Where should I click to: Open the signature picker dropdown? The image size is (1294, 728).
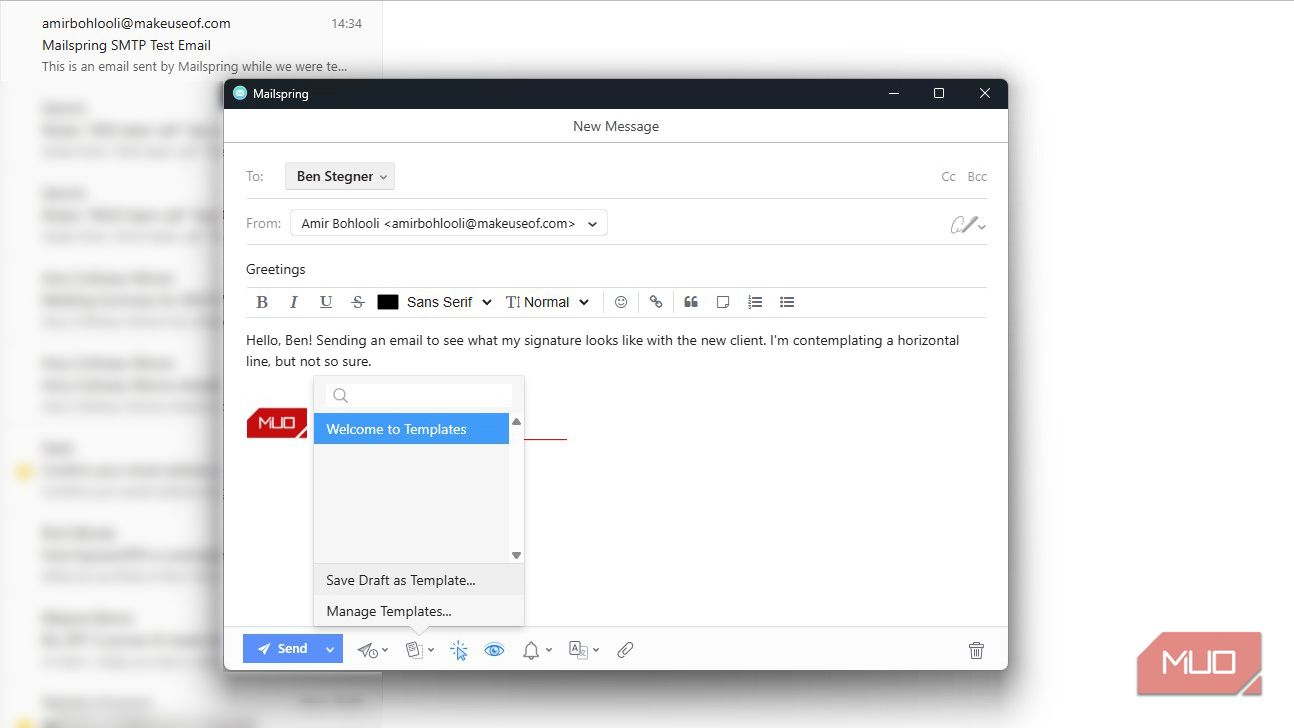pyautogui.click(x=968, y=225)
